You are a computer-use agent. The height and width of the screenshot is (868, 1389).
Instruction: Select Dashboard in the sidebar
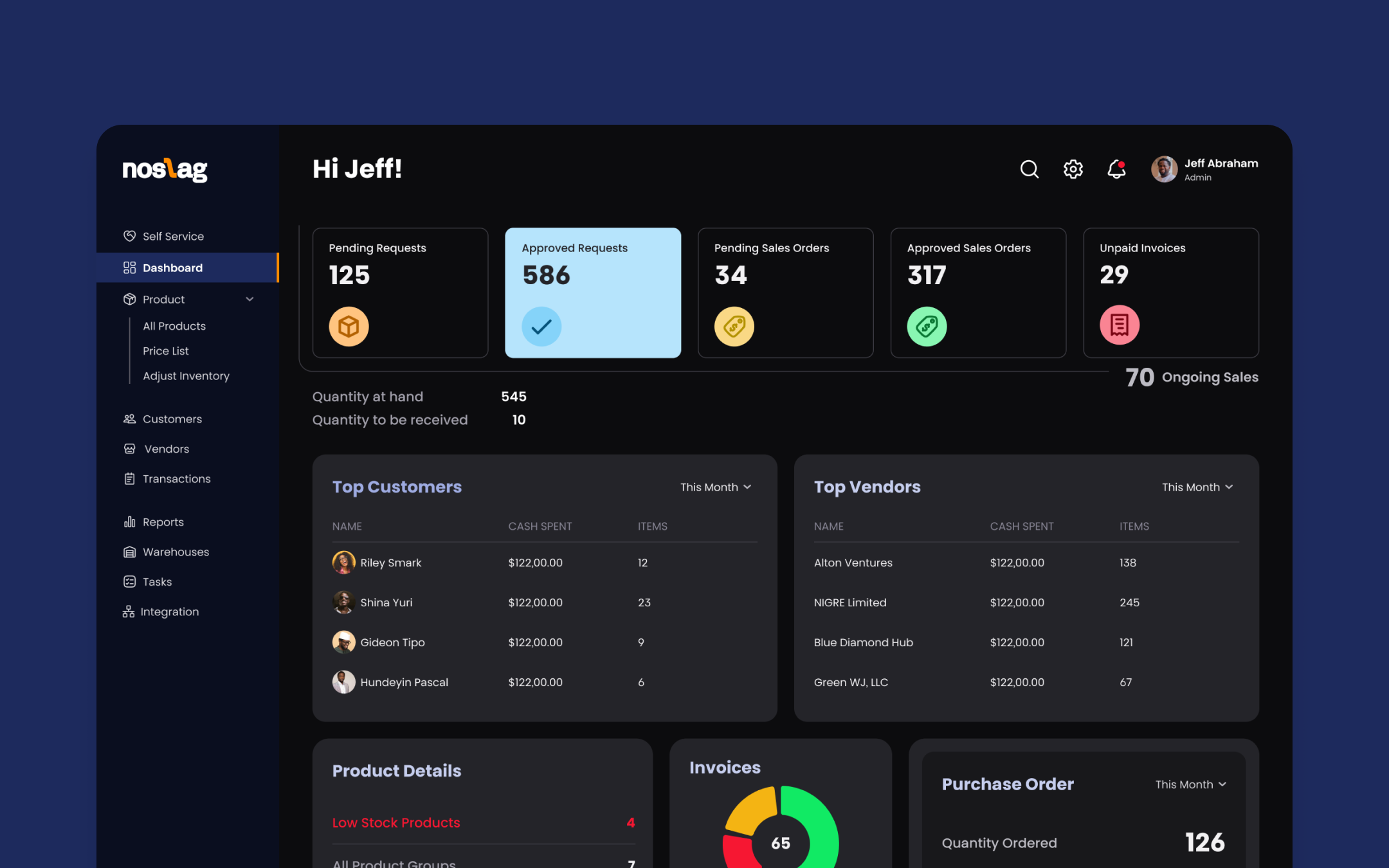point(188,267)
